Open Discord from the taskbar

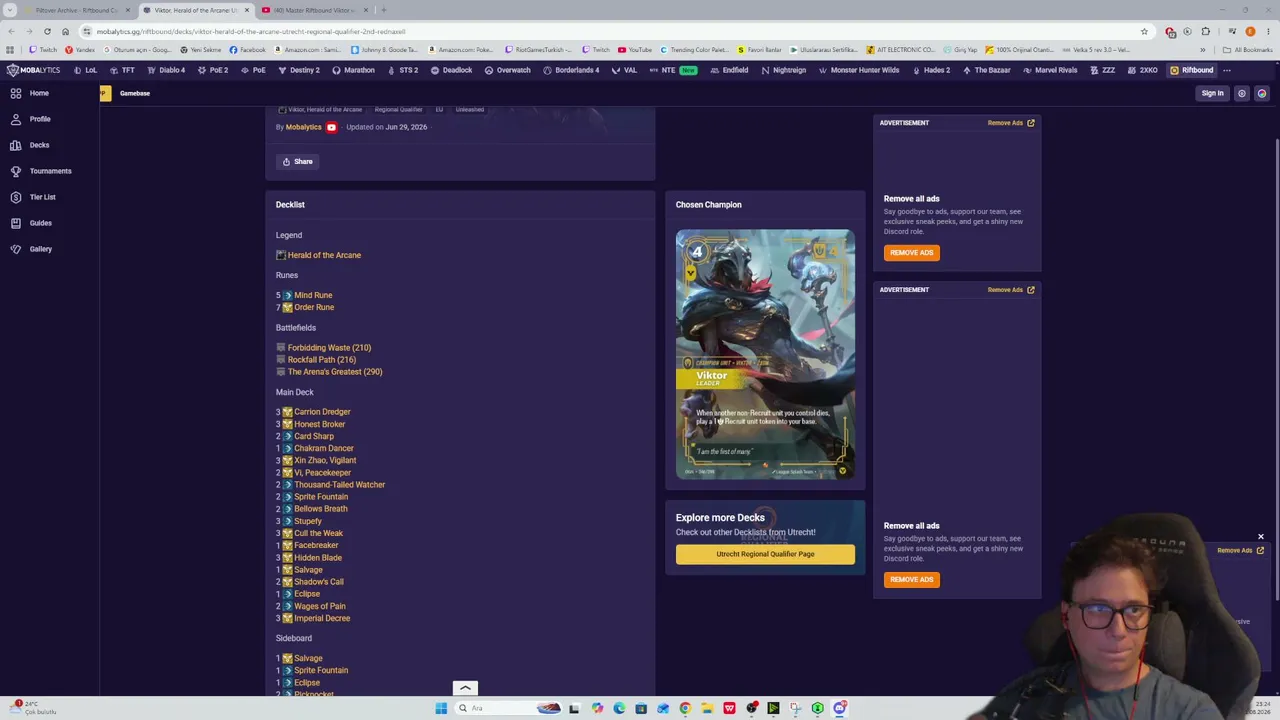(x=839, y=708)
